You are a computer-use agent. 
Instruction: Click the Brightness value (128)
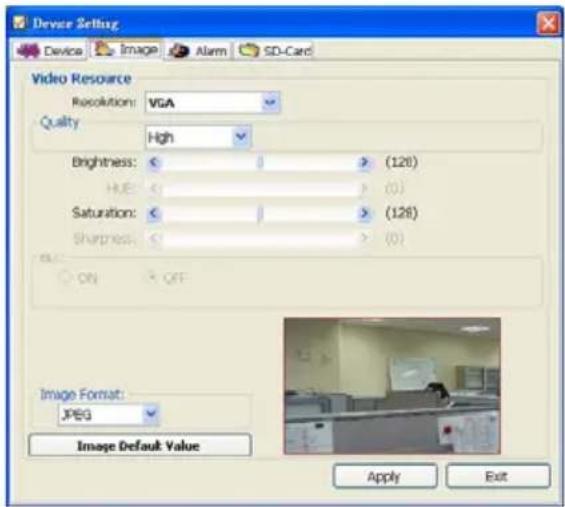(x=401, y=162)
